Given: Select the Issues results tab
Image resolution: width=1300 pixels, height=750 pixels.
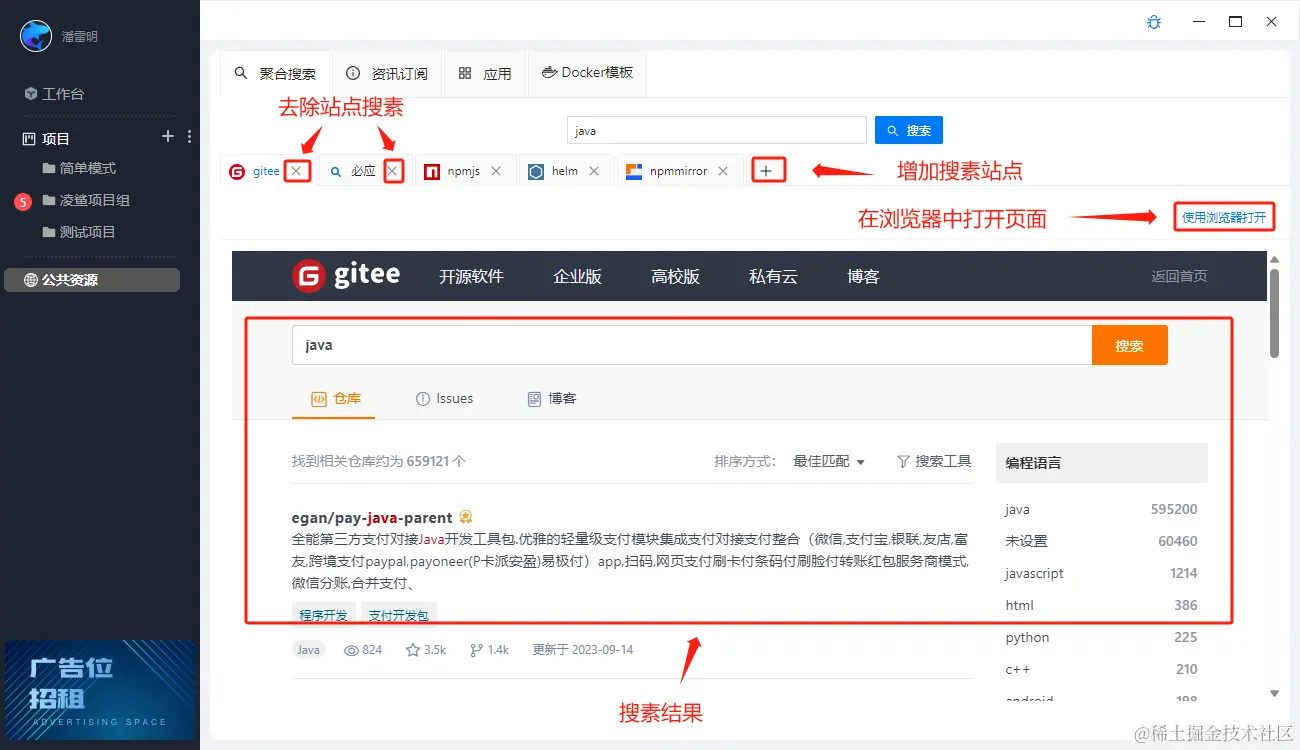Looking at the screenshot, I should (444, 398).
